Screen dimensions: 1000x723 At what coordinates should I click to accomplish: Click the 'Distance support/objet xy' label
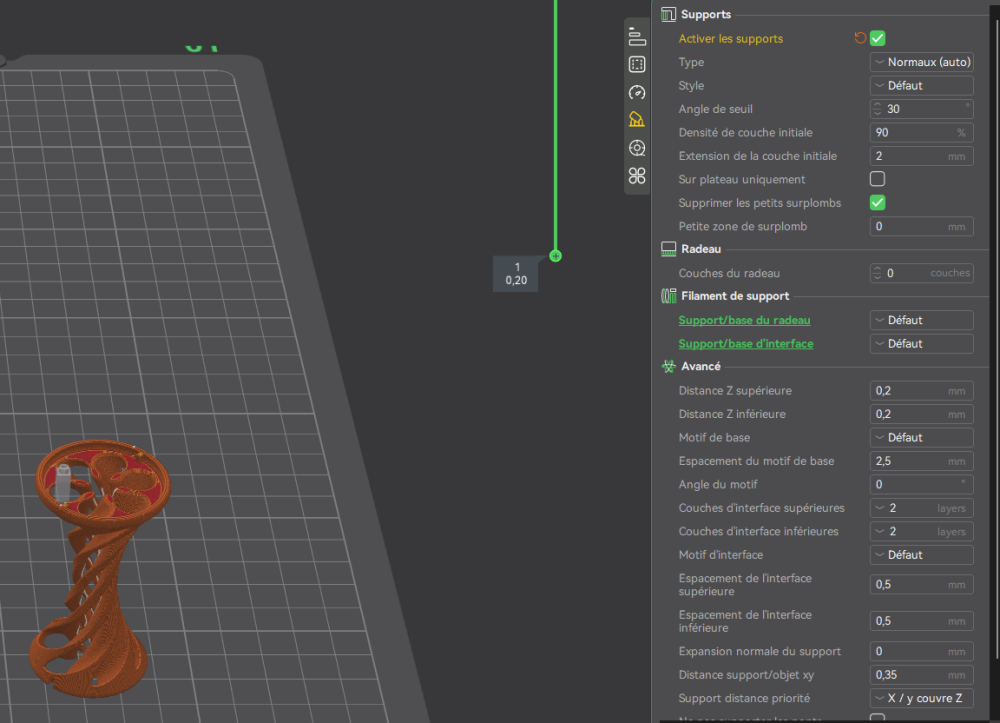[746, 675]
